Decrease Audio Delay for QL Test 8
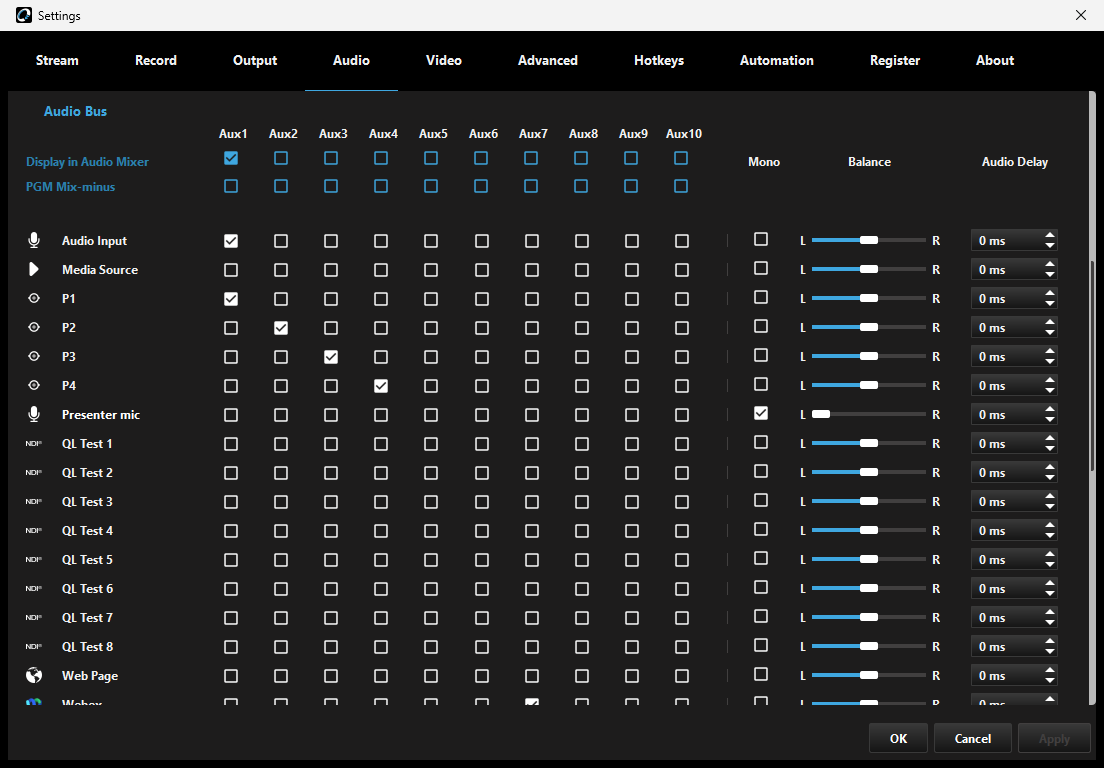The image size is (1104, 768). click(1050, 651)
